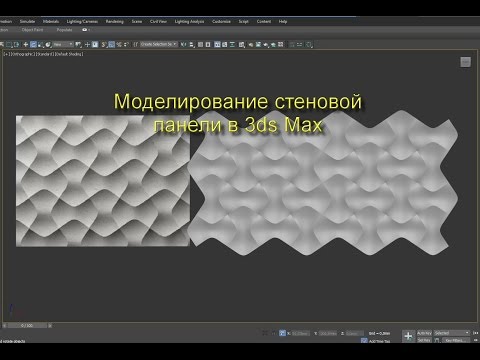
Task: Open the ribbon display options eye dropdown
Action: (86, 30)
